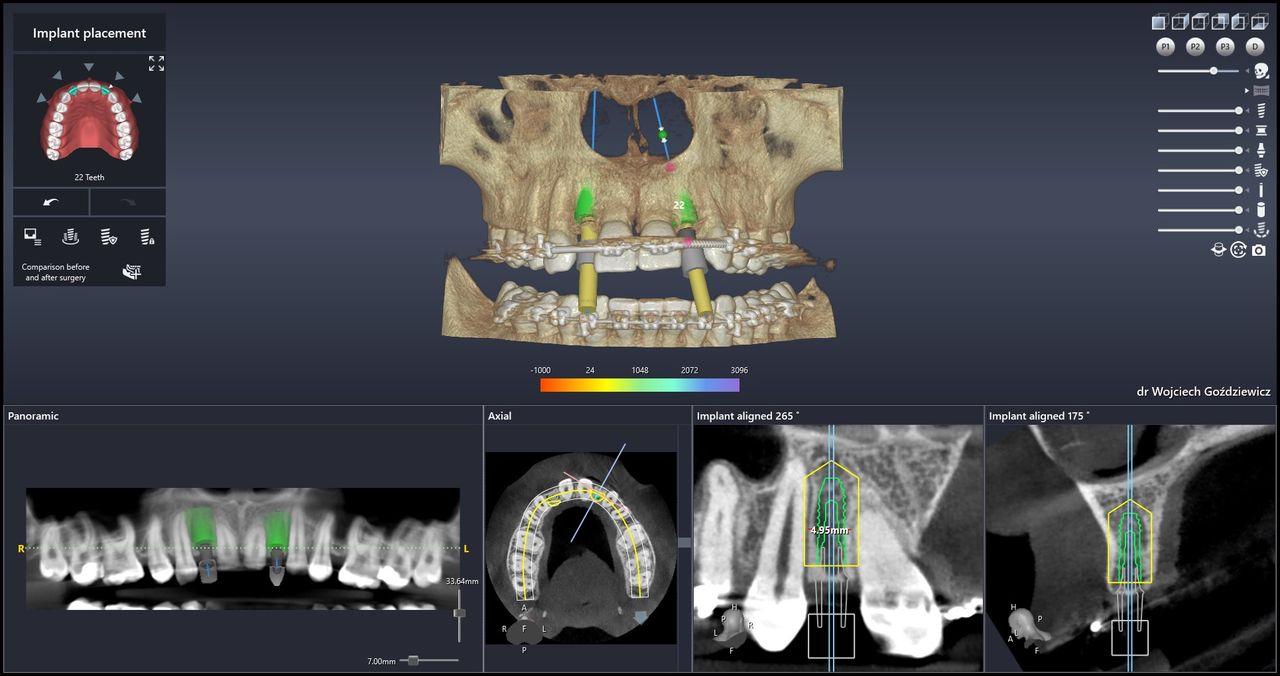Click the Implant placement header tab
Viewport: 1280px width, 676px height.
pyautogui.click(x=89, y=33)
